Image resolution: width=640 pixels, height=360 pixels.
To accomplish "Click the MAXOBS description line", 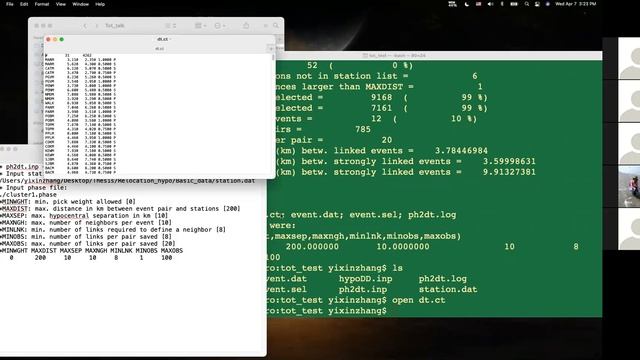I will 88,243.
